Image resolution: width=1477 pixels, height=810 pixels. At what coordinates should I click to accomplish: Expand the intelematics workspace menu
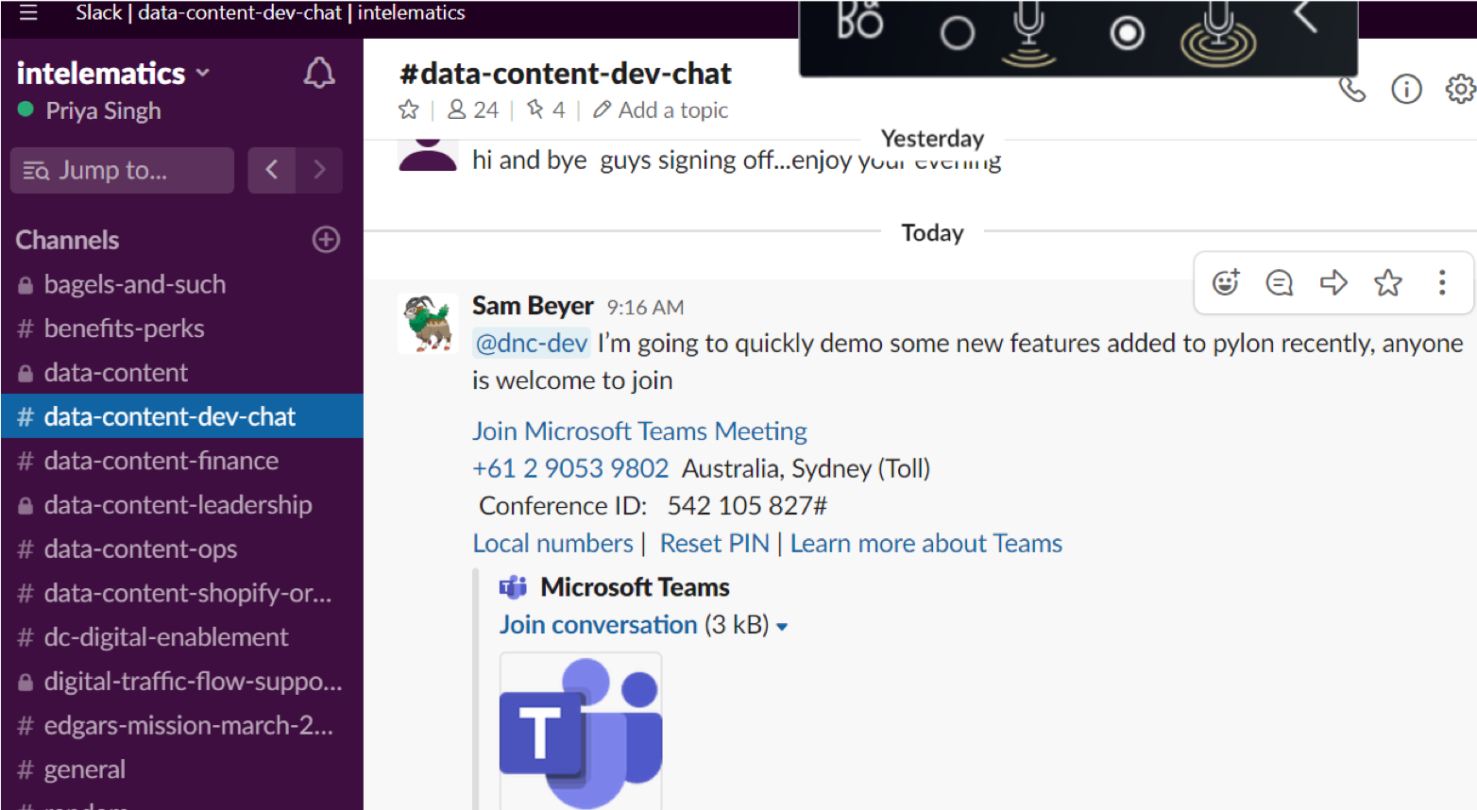coord(114,73)
